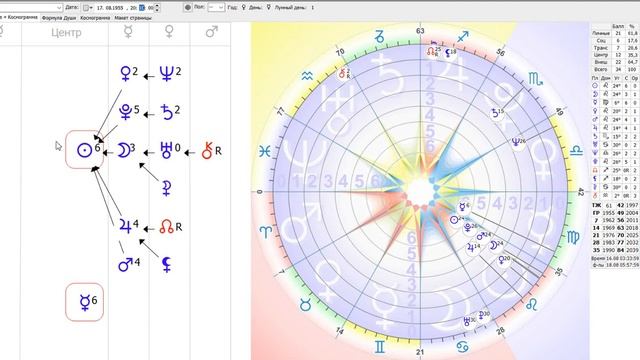This screenshot has height=360, width=640.
Task: Select the Moon glyph marked 3 in the formula
Action: click(x=123, y=150)
